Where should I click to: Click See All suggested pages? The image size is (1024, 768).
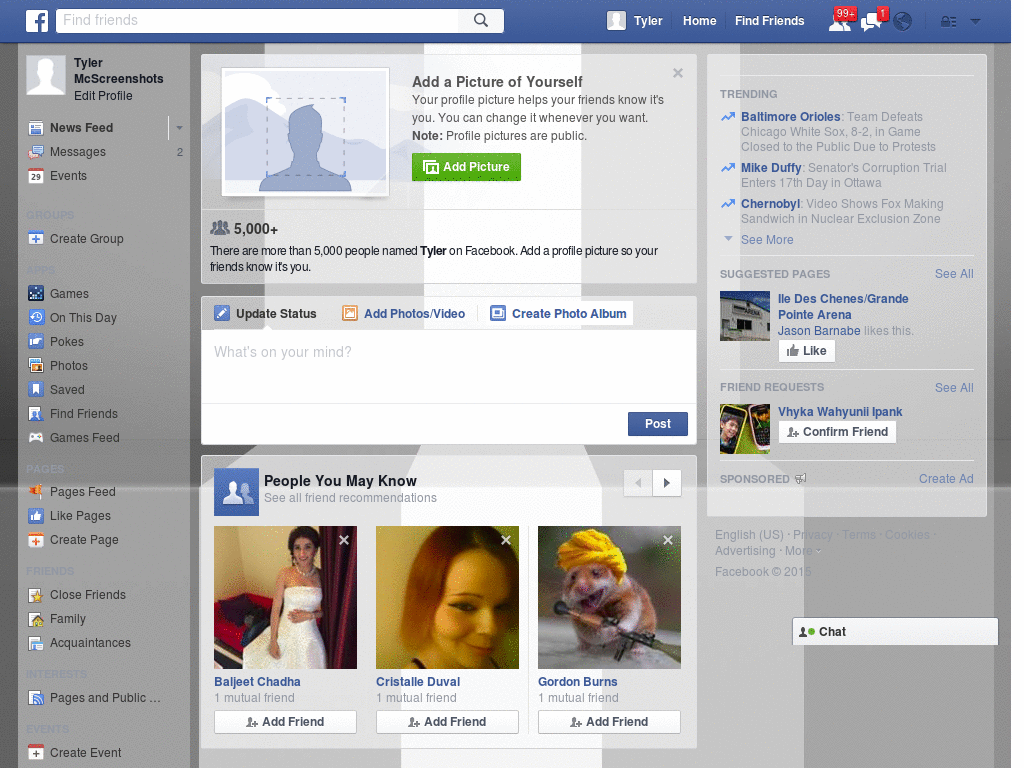pos(953,274)
